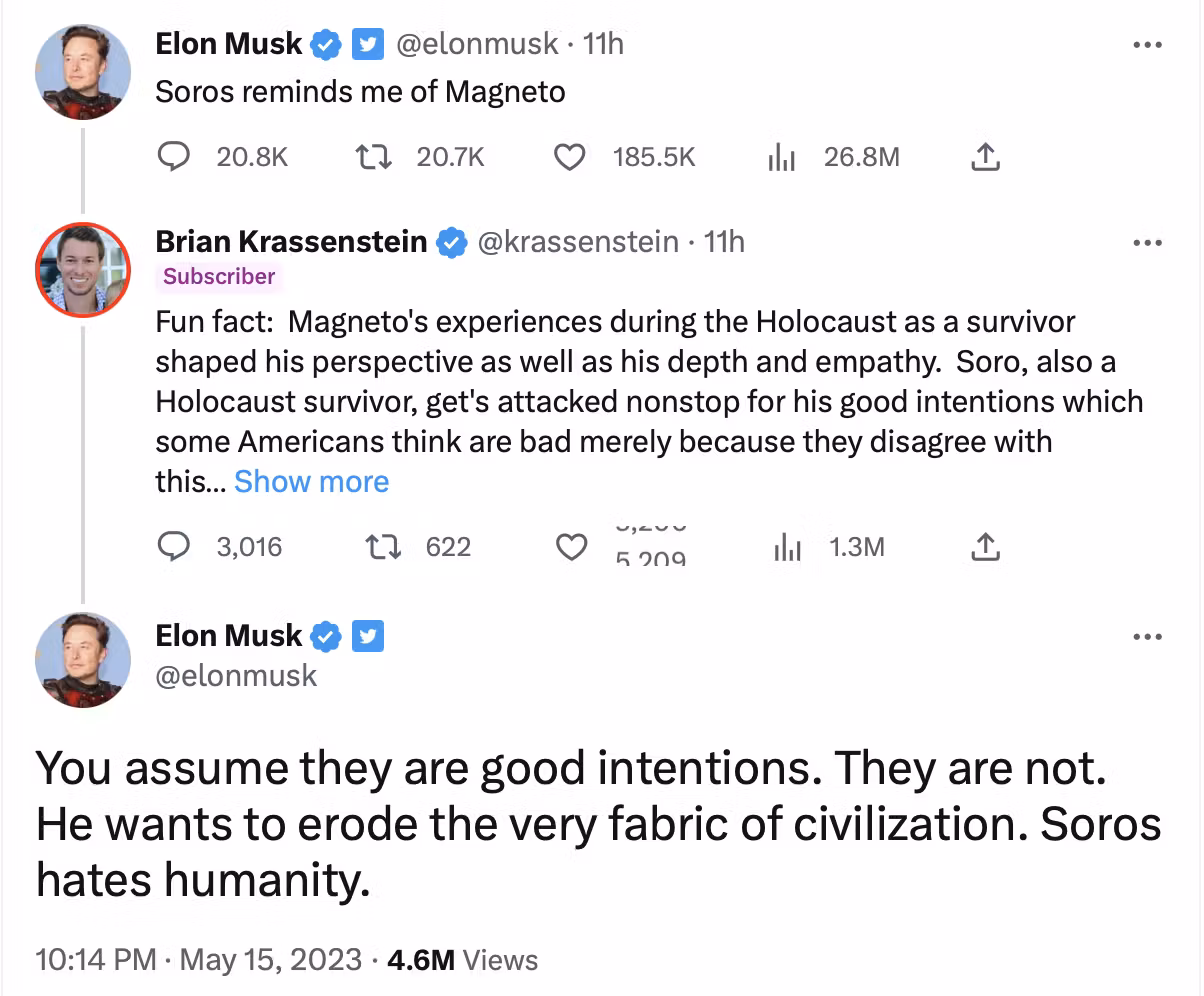Like Brian Krassenstein's tweet
1204x996 pixels.
click(571, 547)
